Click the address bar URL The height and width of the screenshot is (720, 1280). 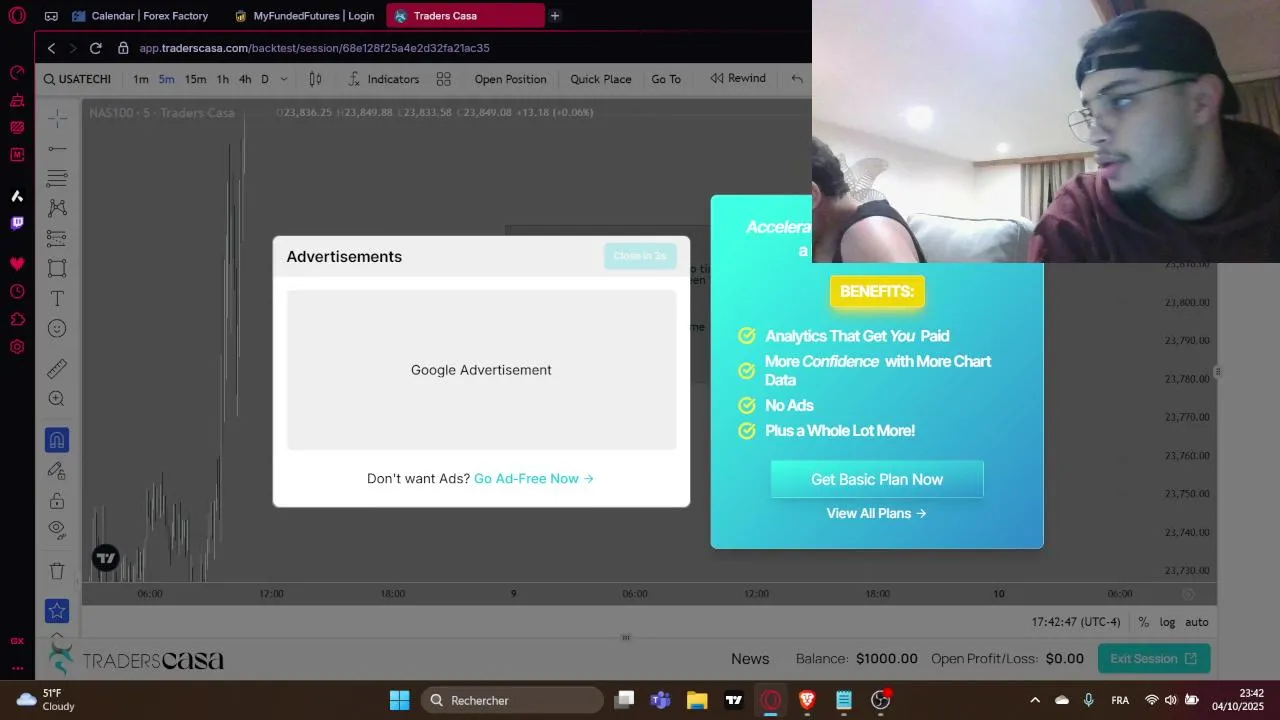(314, 48)
